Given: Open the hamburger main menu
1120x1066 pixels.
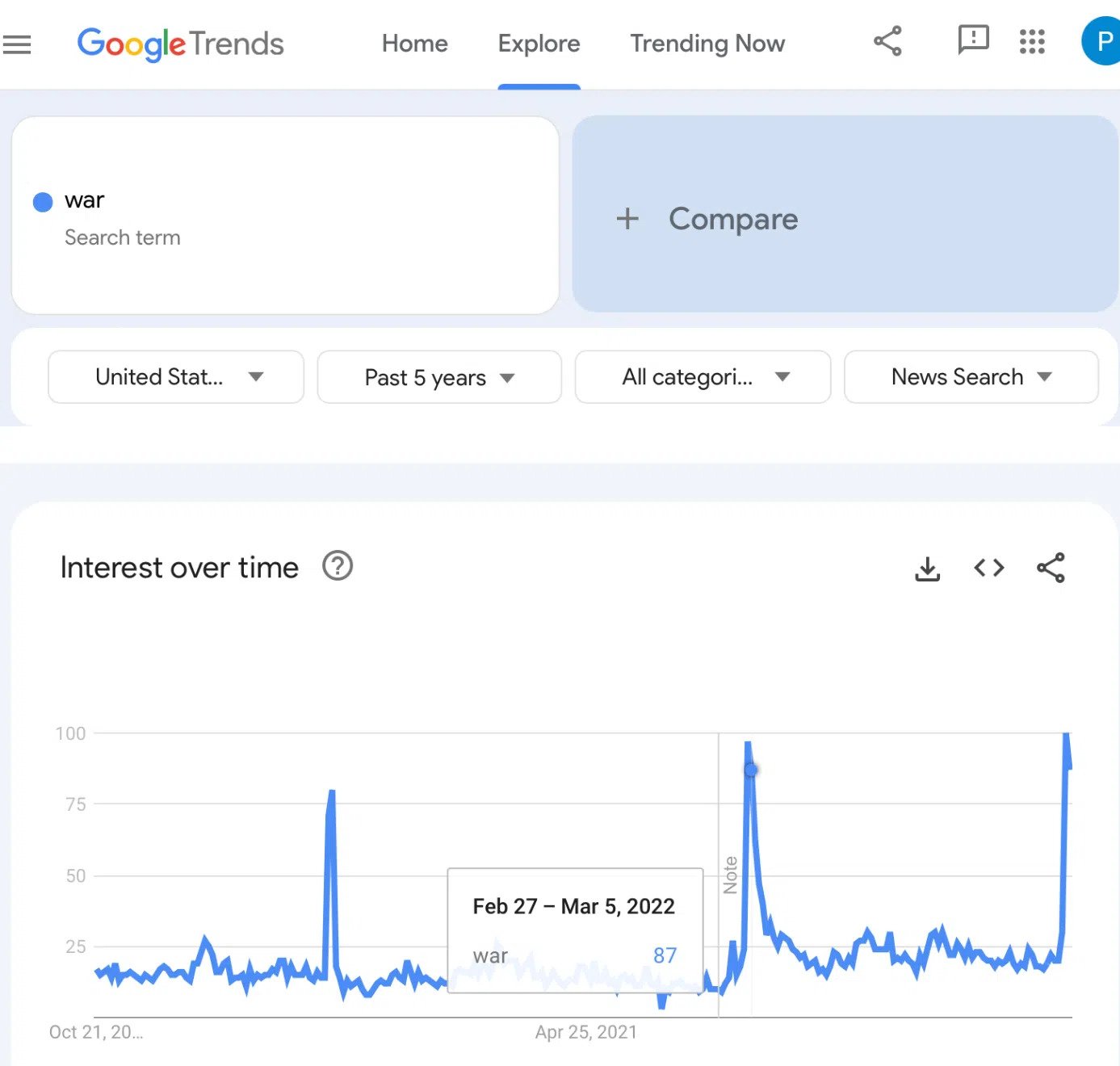Looking at the screenshot, I should (16, 44).
